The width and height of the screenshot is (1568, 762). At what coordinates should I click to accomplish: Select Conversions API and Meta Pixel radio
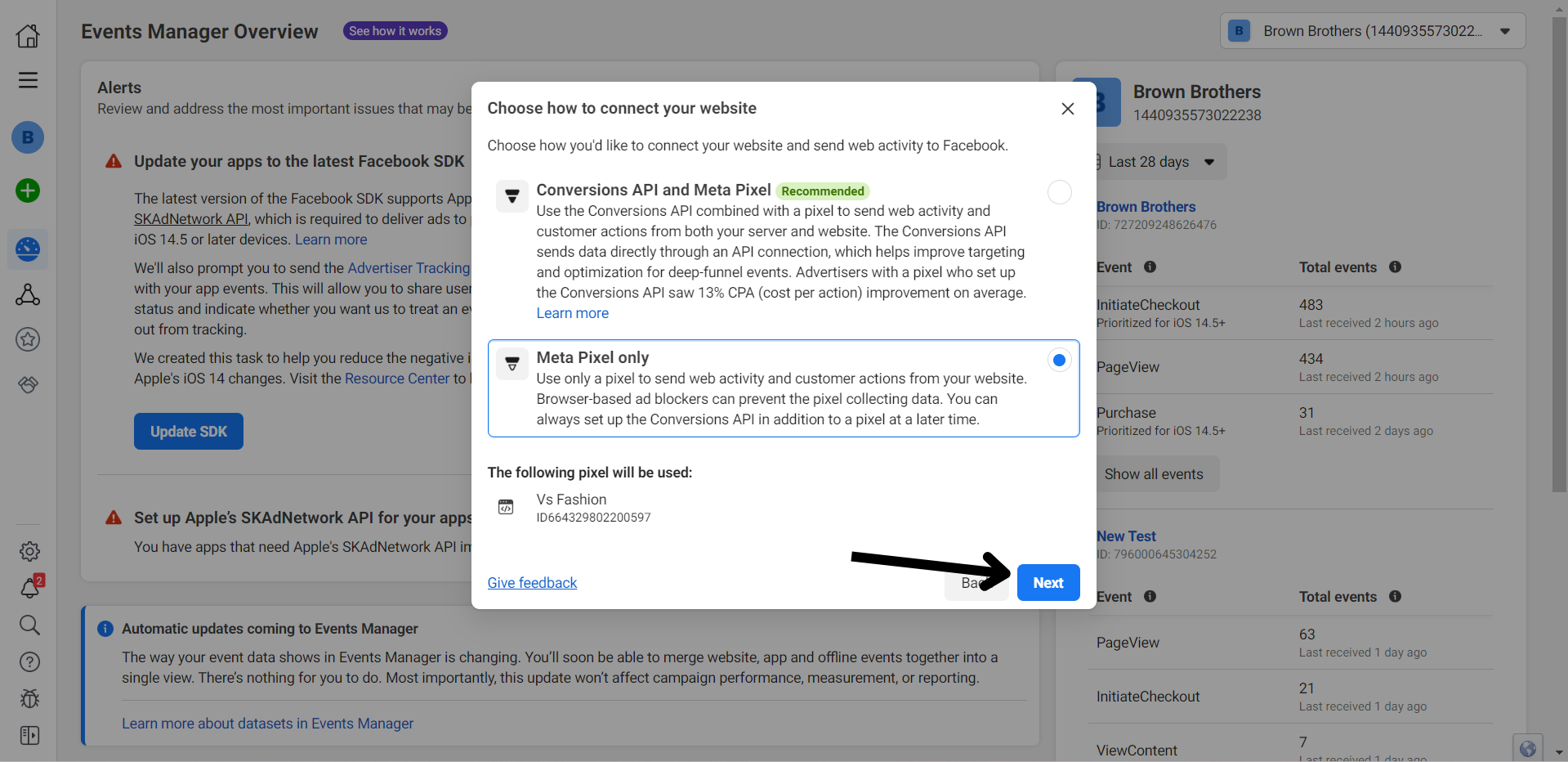point(1059,192)
